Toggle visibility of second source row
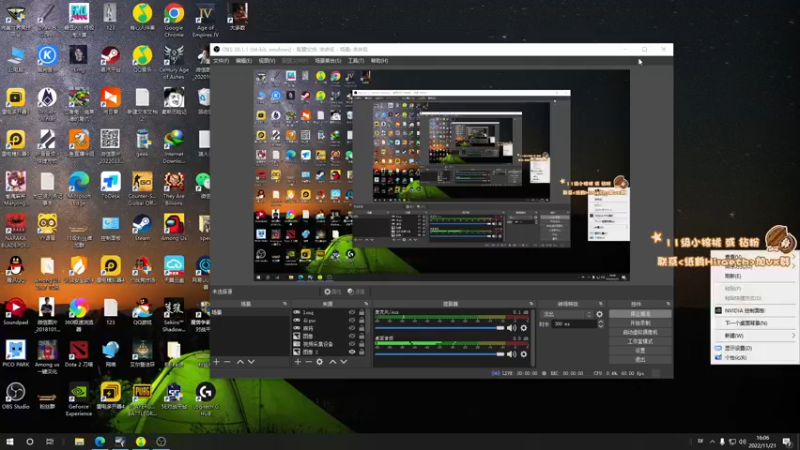800x450 pixels. coord(352,320)
